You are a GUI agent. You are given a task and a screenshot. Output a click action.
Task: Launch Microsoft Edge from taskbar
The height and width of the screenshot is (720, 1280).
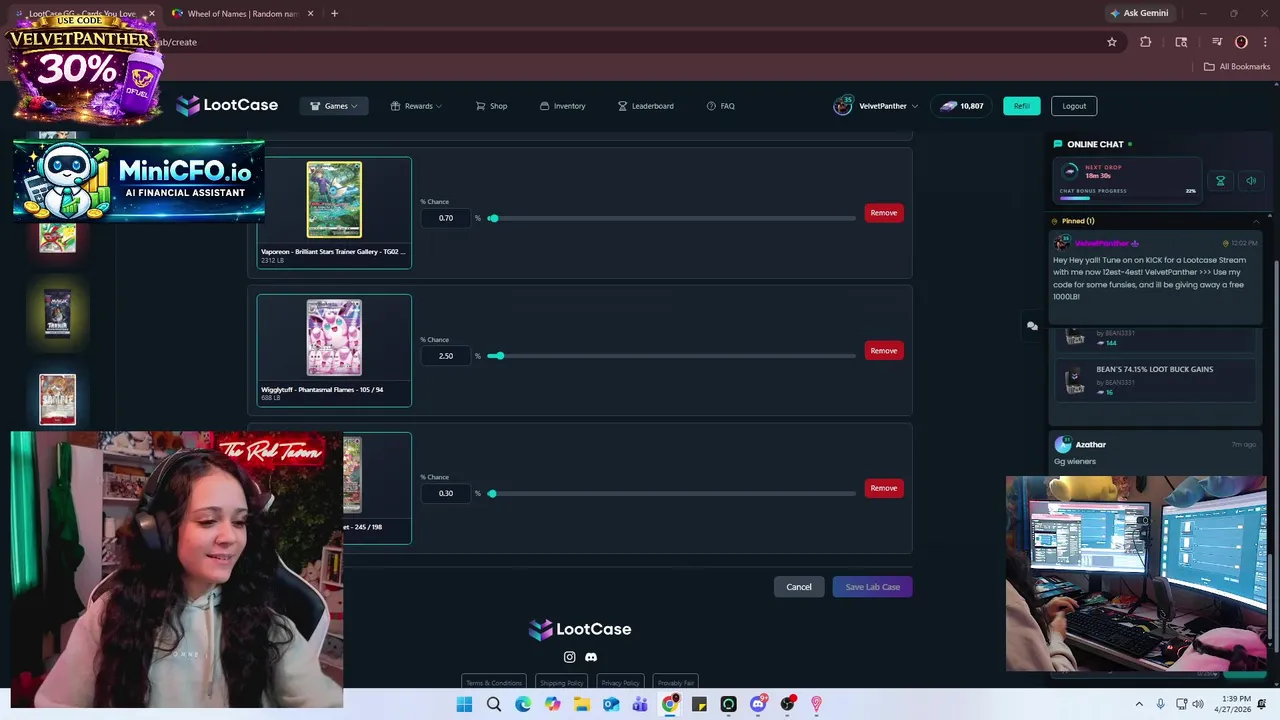523,705
